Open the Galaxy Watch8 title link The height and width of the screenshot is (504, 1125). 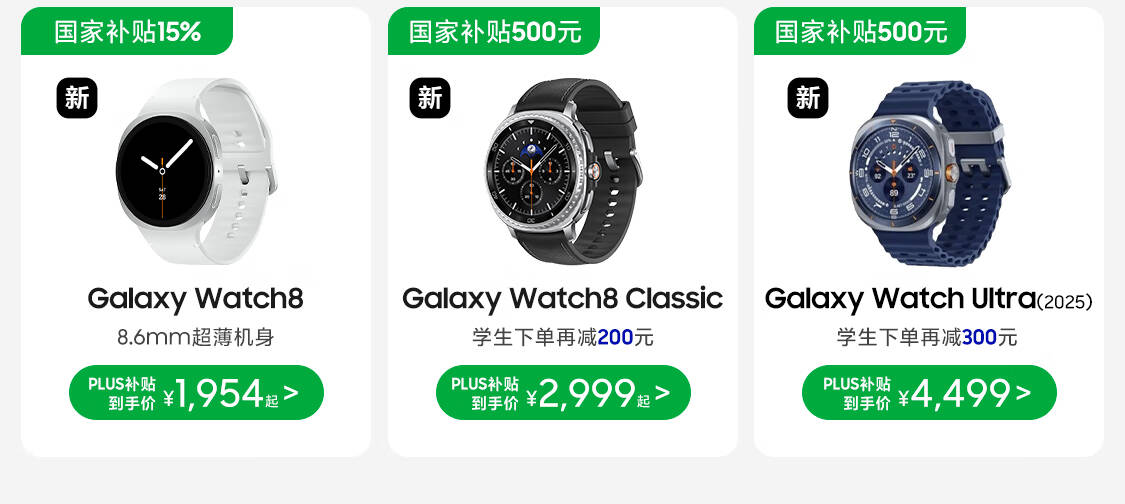(195, 299)
